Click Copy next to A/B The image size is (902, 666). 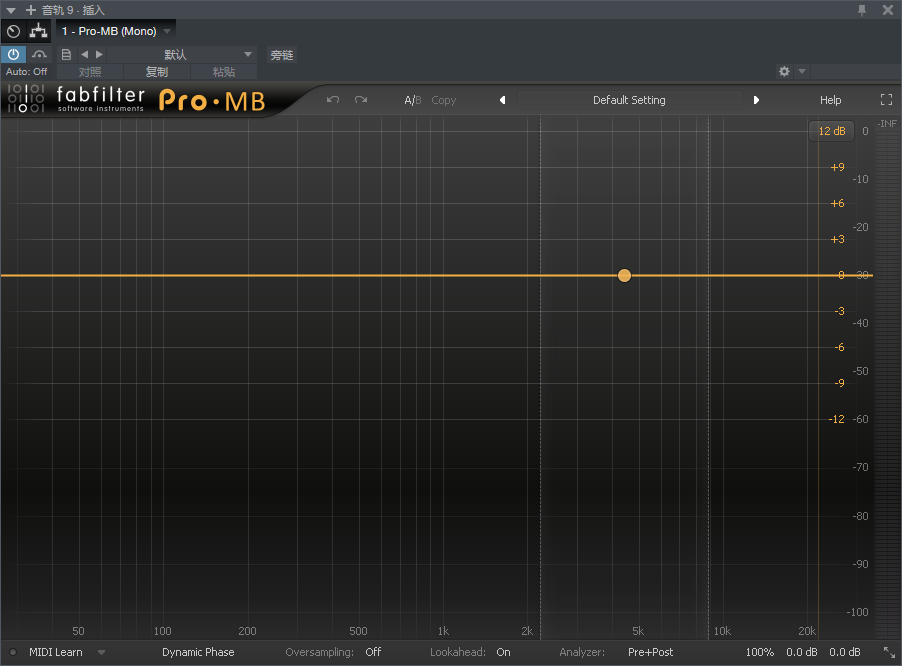pos(444,100)
